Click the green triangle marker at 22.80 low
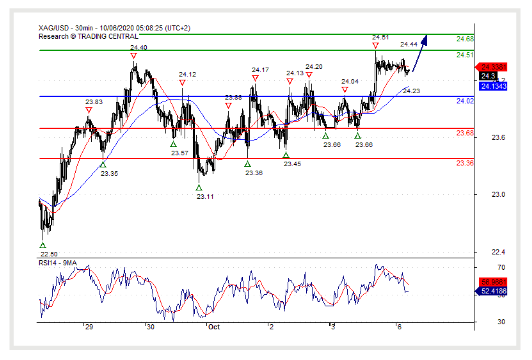Viewport: 532px width, 360px height. pos(43,245)
